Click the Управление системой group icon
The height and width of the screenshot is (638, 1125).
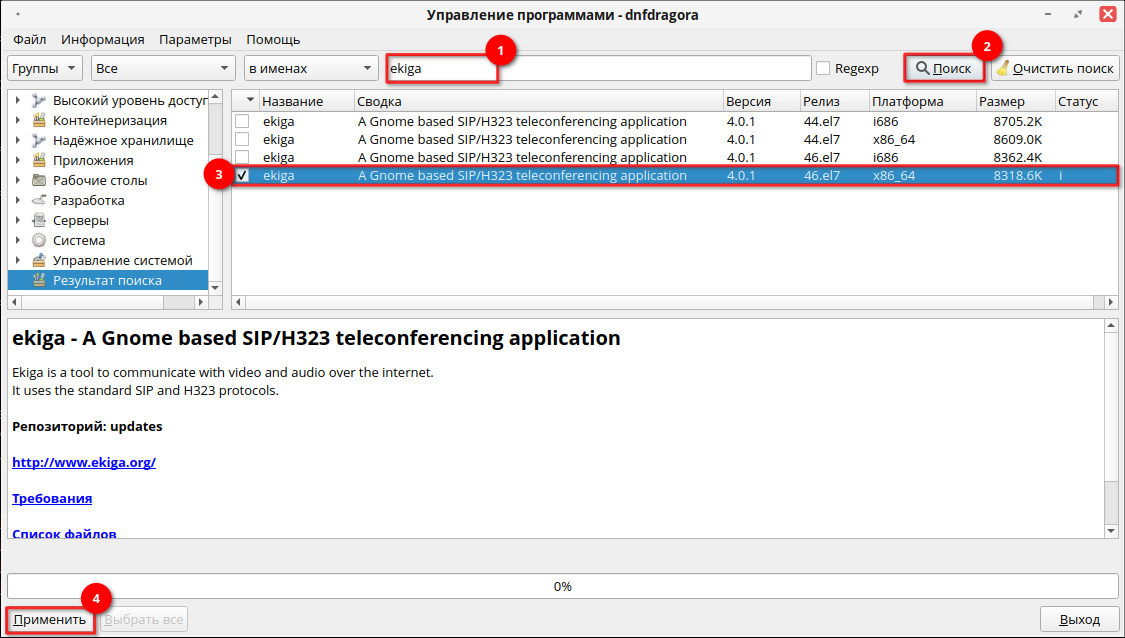pos(39,261)
